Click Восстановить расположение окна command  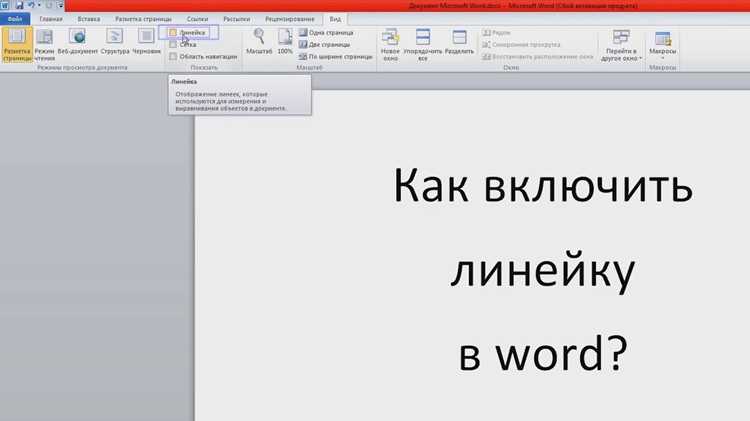[538, 56]
